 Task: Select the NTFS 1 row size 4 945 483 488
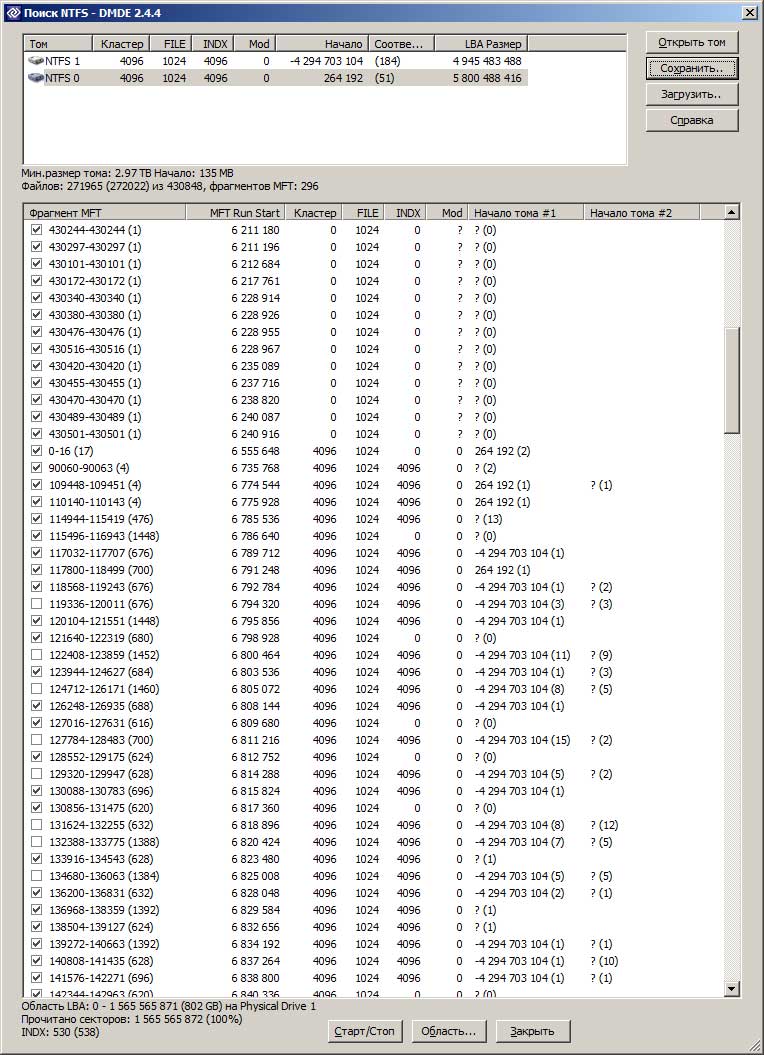pyautogui.click(x=487, y=61)
